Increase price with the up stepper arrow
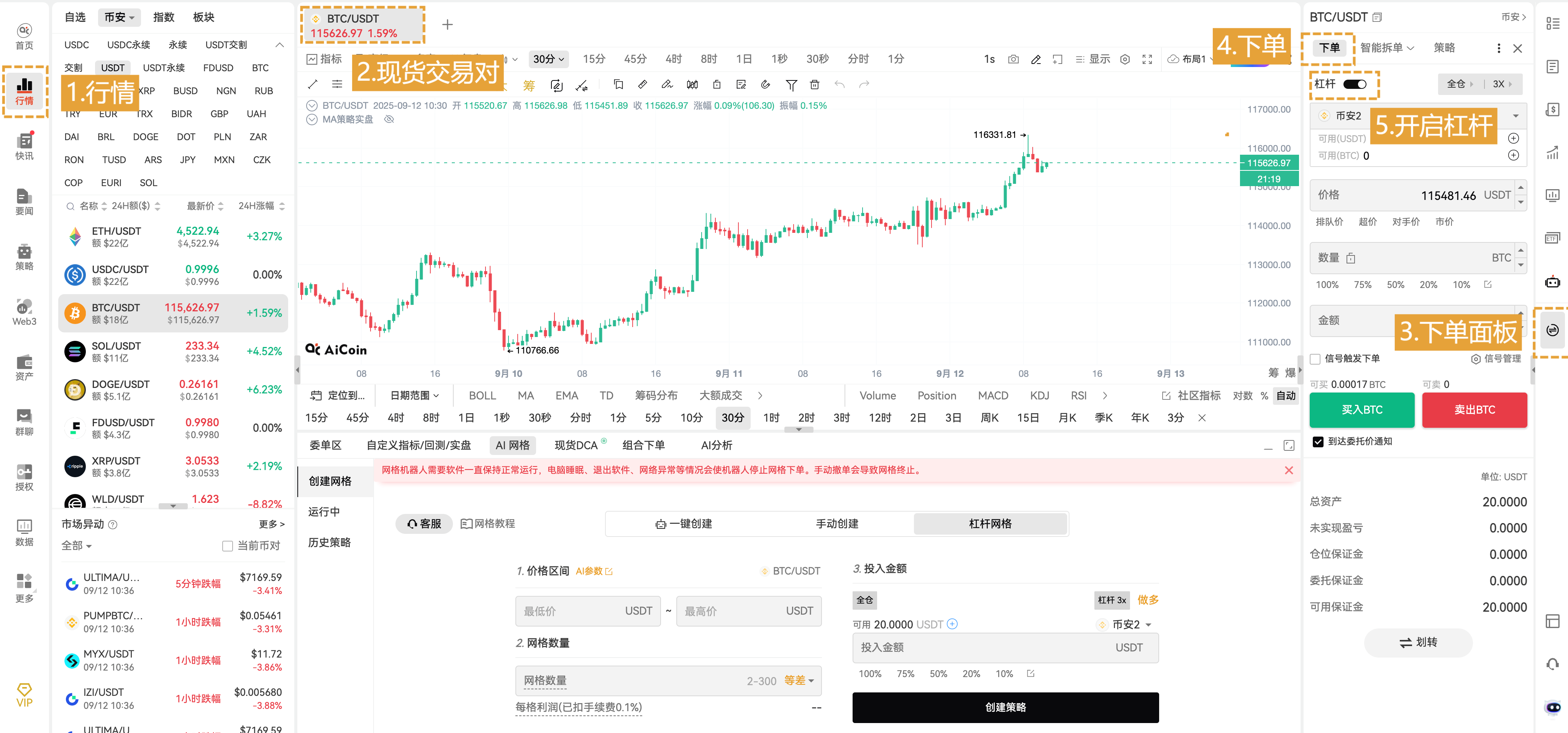This screenshot has height=733, width=1568. pyautogui.click(x=1520, y=187)
